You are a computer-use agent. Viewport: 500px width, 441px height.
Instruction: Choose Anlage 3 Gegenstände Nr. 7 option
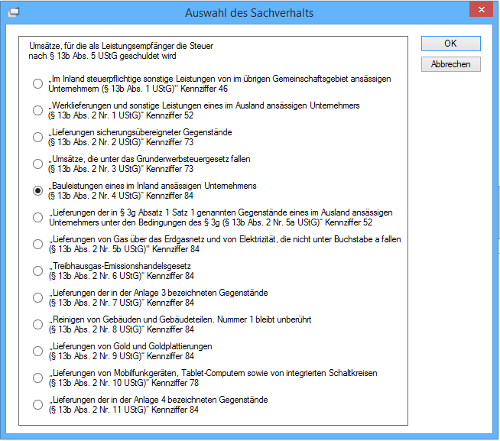[38, 297]
